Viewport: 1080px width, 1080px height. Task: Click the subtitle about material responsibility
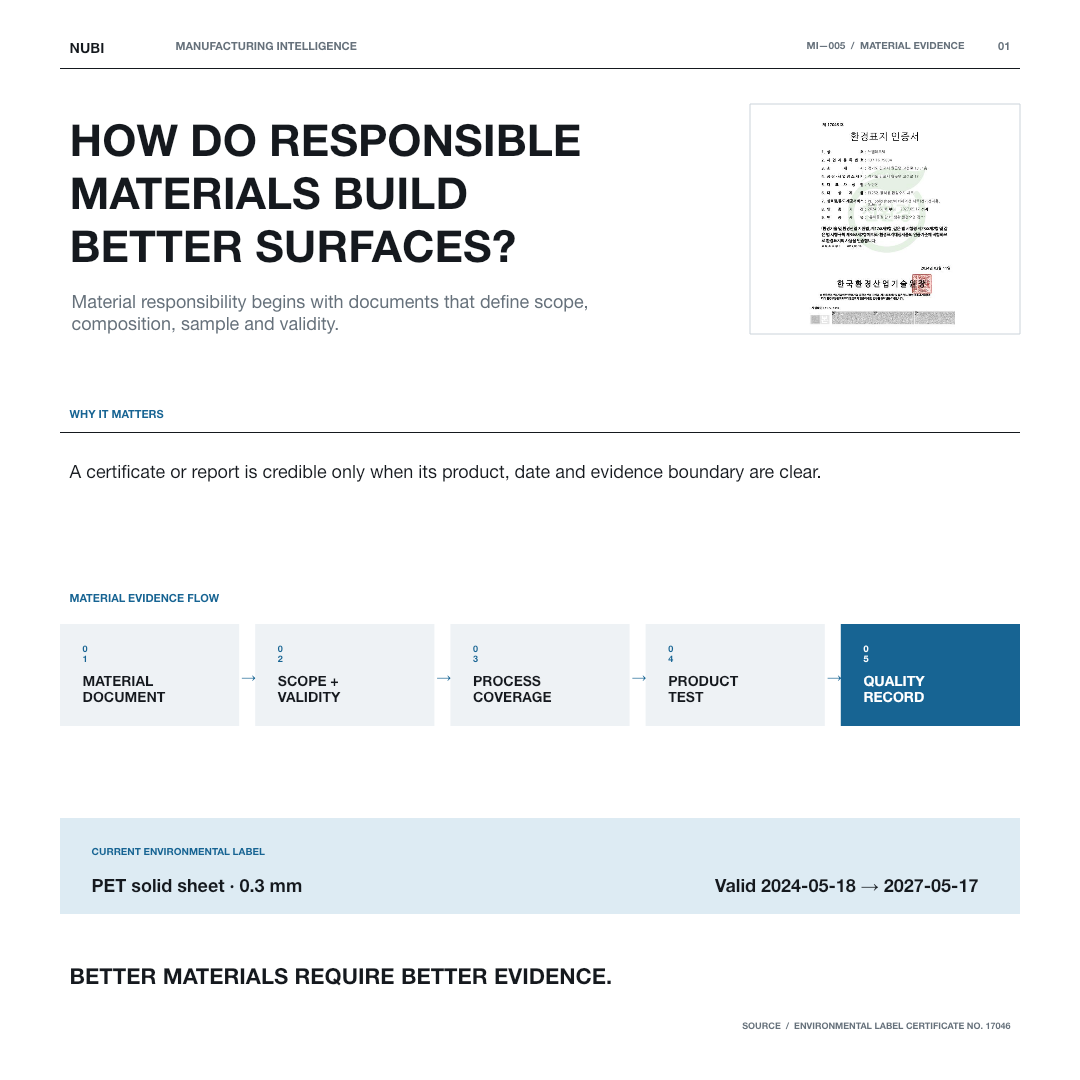coord(329,313)
